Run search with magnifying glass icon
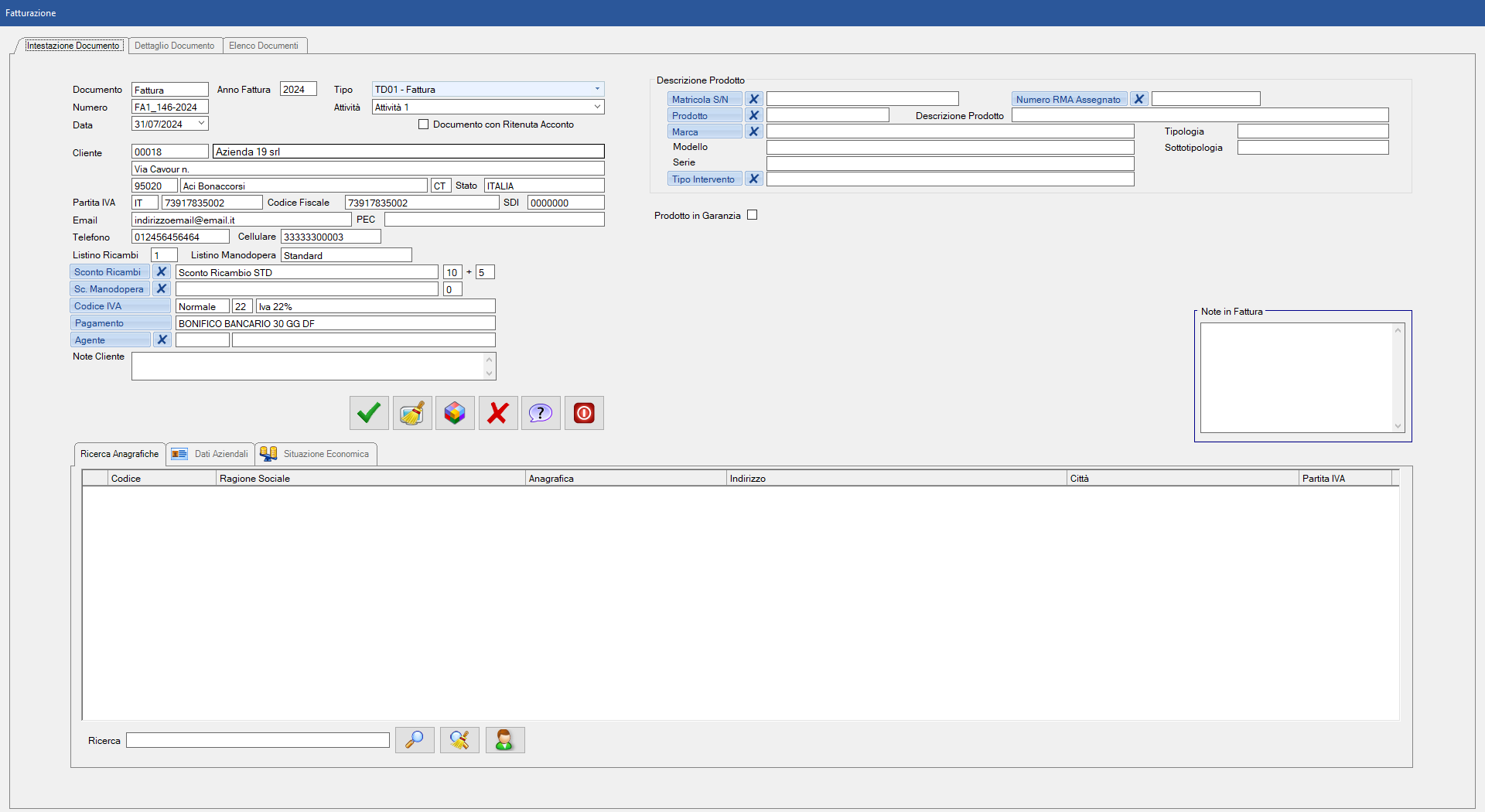Screen dimensions: 1485x812 (415, 740)
